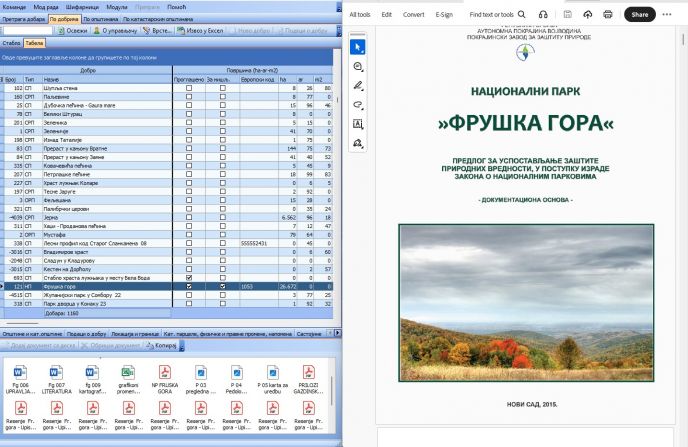Open NP FRUSKA GORA PDF file
The image size is (688, 447).
tap(165, 379)
